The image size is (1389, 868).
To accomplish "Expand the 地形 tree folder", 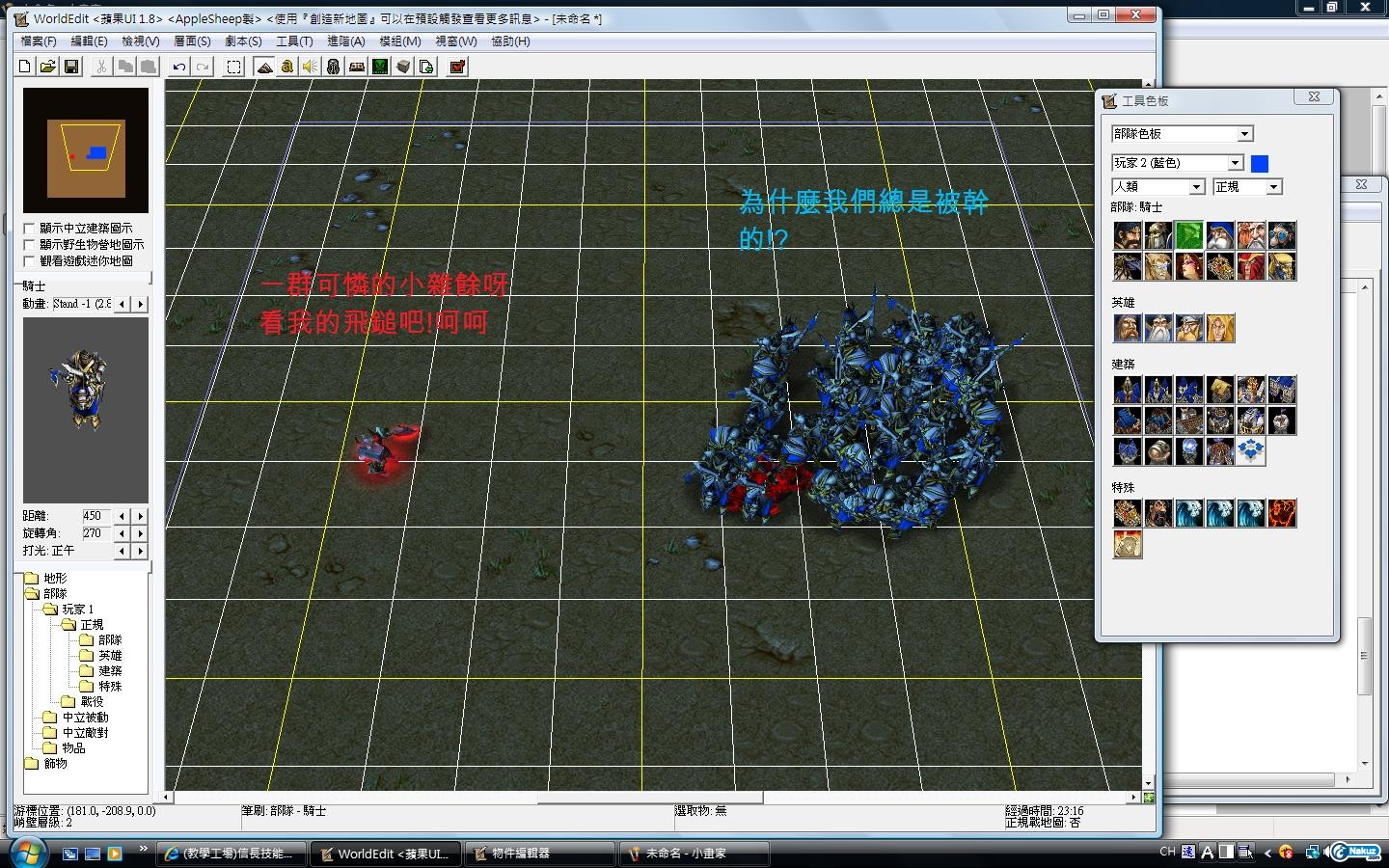I will (x=32, y=579).
